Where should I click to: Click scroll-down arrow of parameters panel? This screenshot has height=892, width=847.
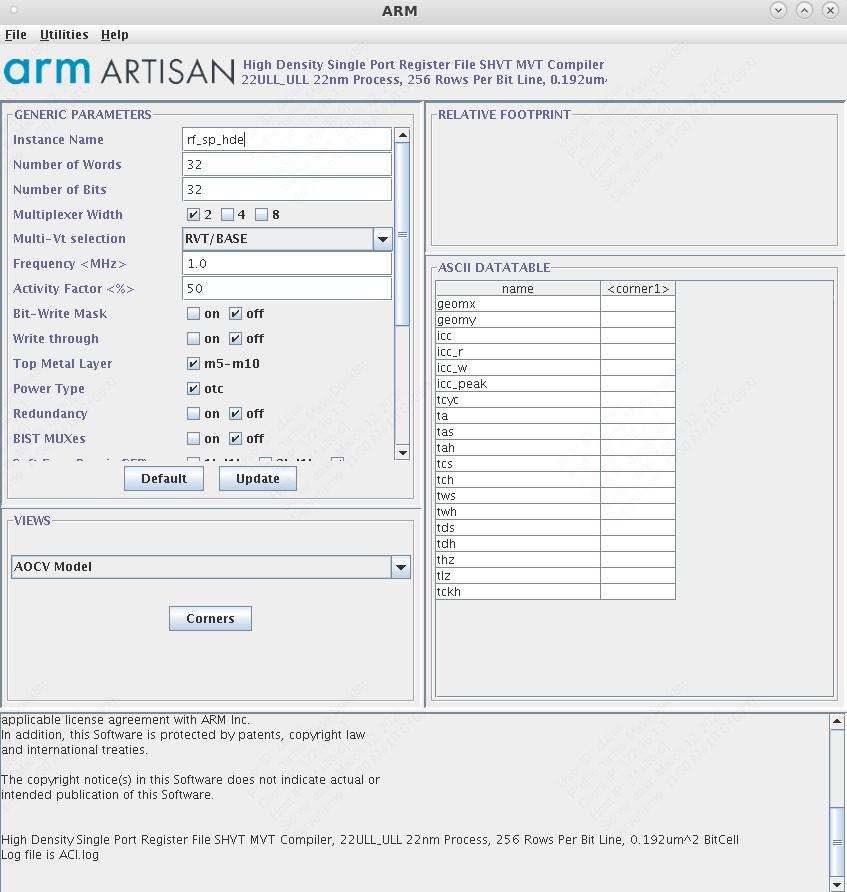point(402,452)
